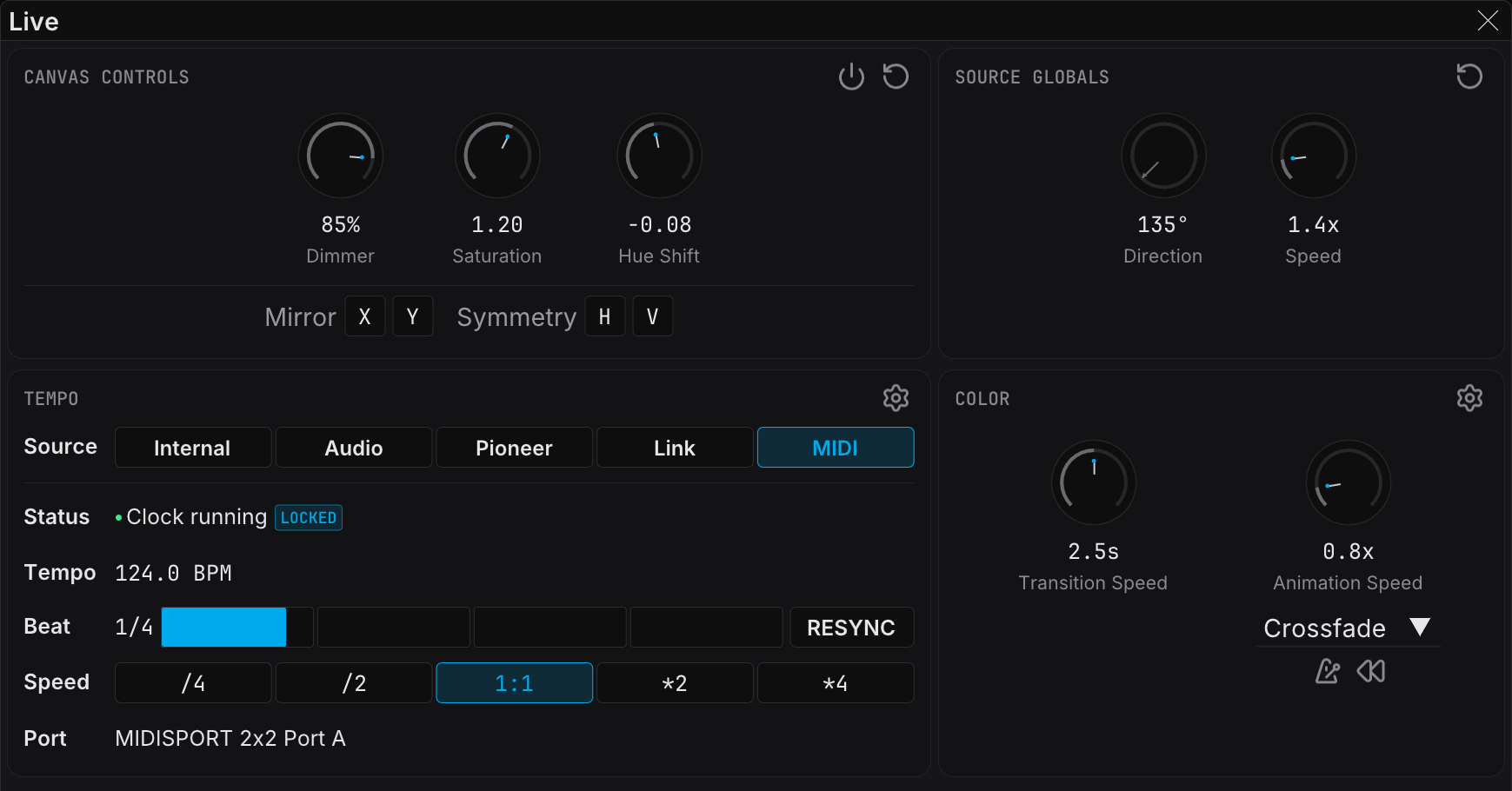Click the edit palette pencil icon

coord(1327,671)
